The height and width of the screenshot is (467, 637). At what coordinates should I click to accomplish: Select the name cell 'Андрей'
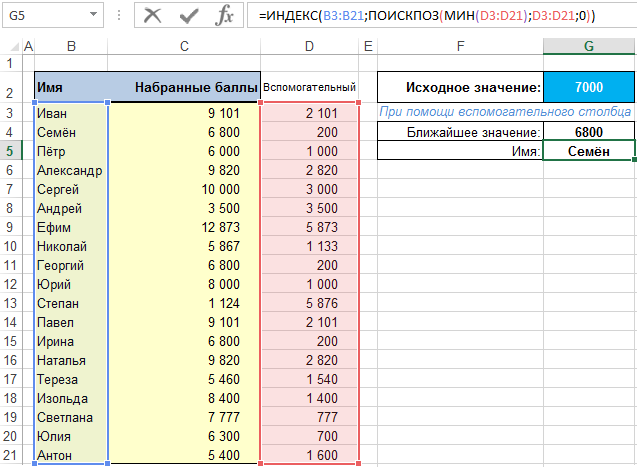71,208
